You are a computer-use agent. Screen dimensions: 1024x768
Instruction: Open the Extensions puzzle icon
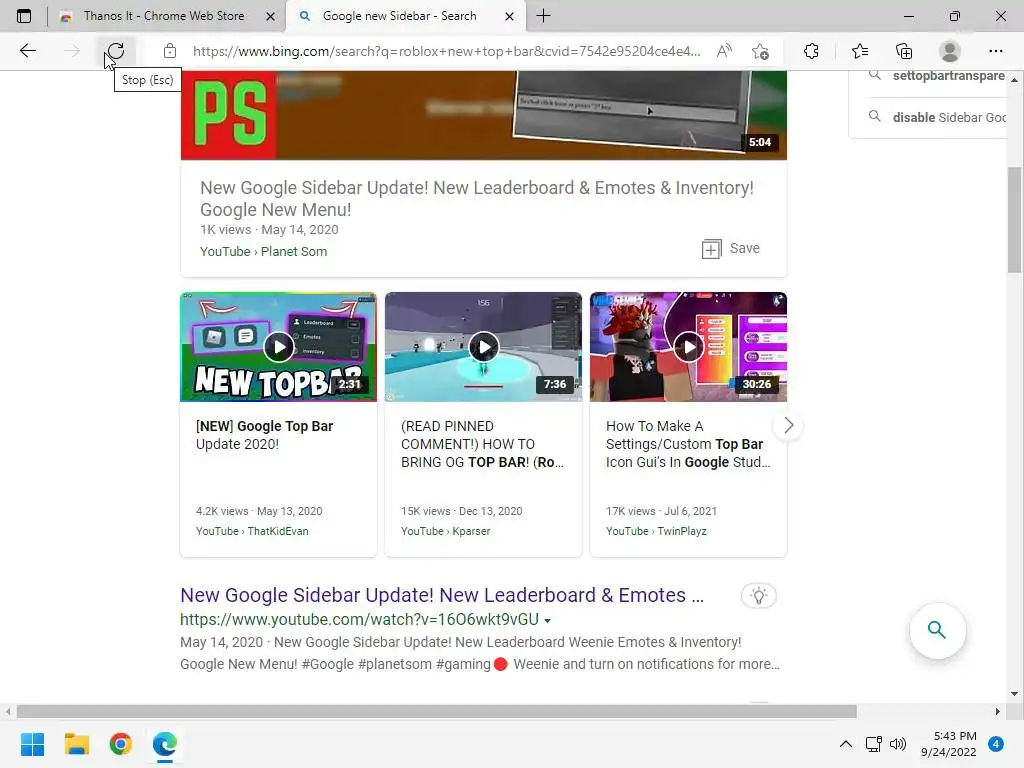click(811, 51)
